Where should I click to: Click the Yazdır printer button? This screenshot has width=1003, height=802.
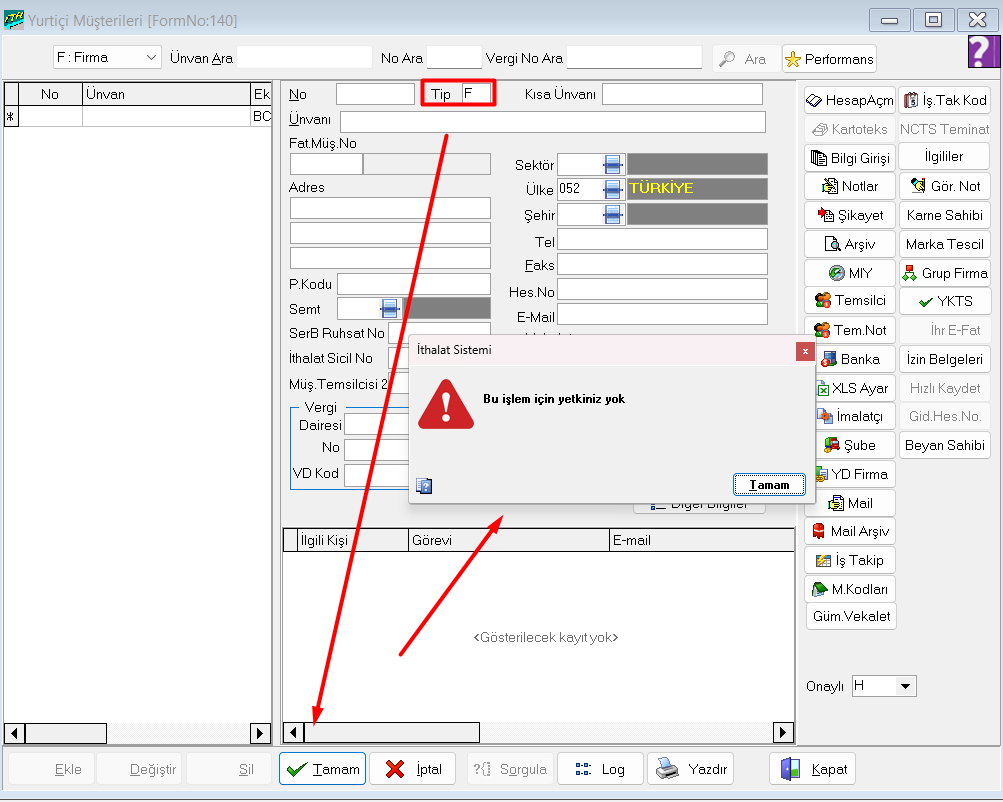[x=692, y=769]
